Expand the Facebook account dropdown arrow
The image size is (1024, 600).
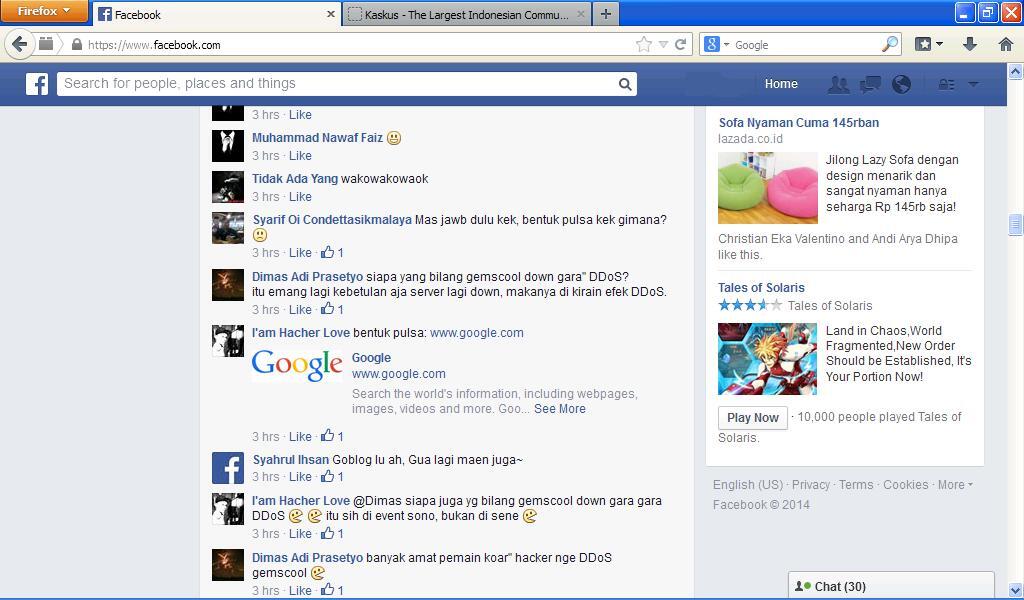pos(973,84)
